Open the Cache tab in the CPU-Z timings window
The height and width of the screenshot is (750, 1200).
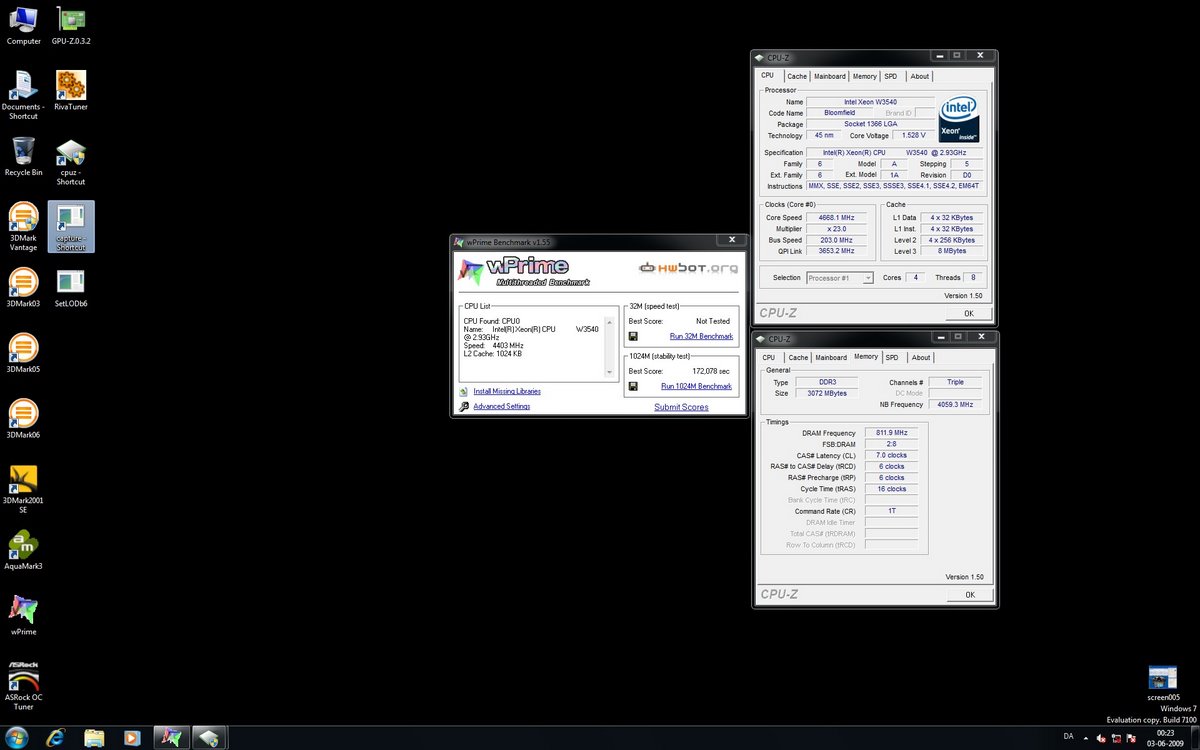coord(798,357)
